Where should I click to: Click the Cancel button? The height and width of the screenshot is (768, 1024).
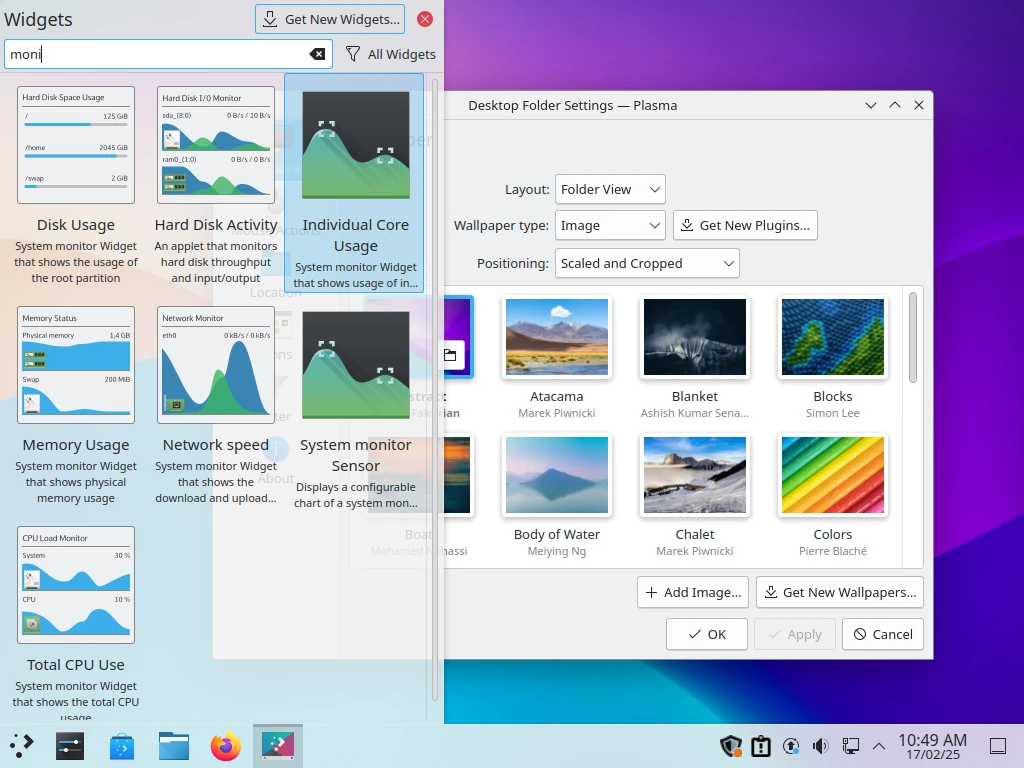[883, 634]
